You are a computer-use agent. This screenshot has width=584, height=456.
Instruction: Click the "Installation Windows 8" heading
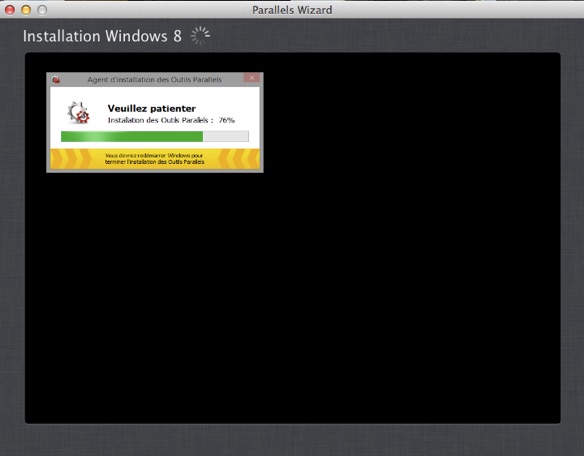pos(102,36)
